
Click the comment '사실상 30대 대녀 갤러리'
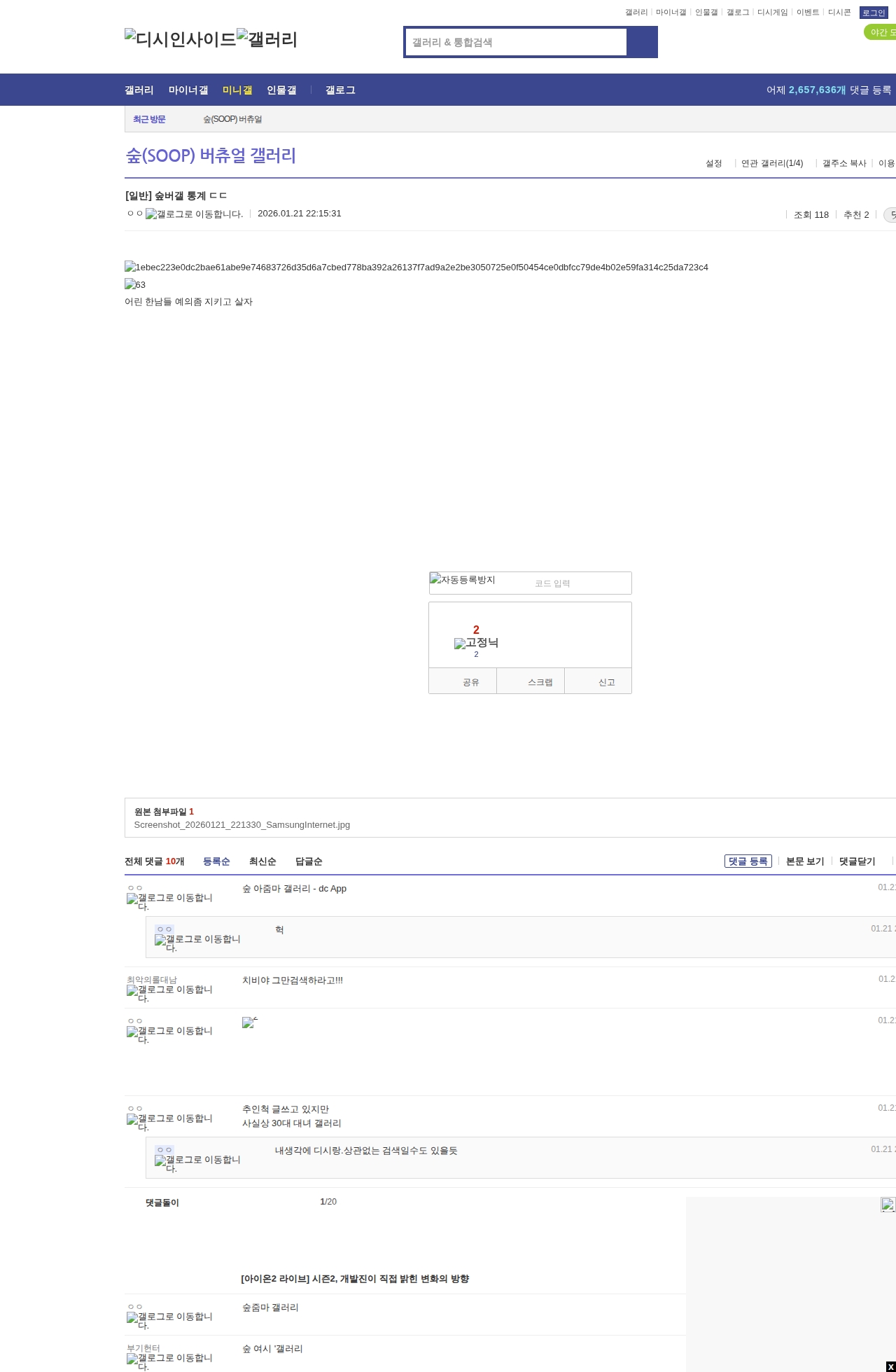click(x=292, y=1123)
